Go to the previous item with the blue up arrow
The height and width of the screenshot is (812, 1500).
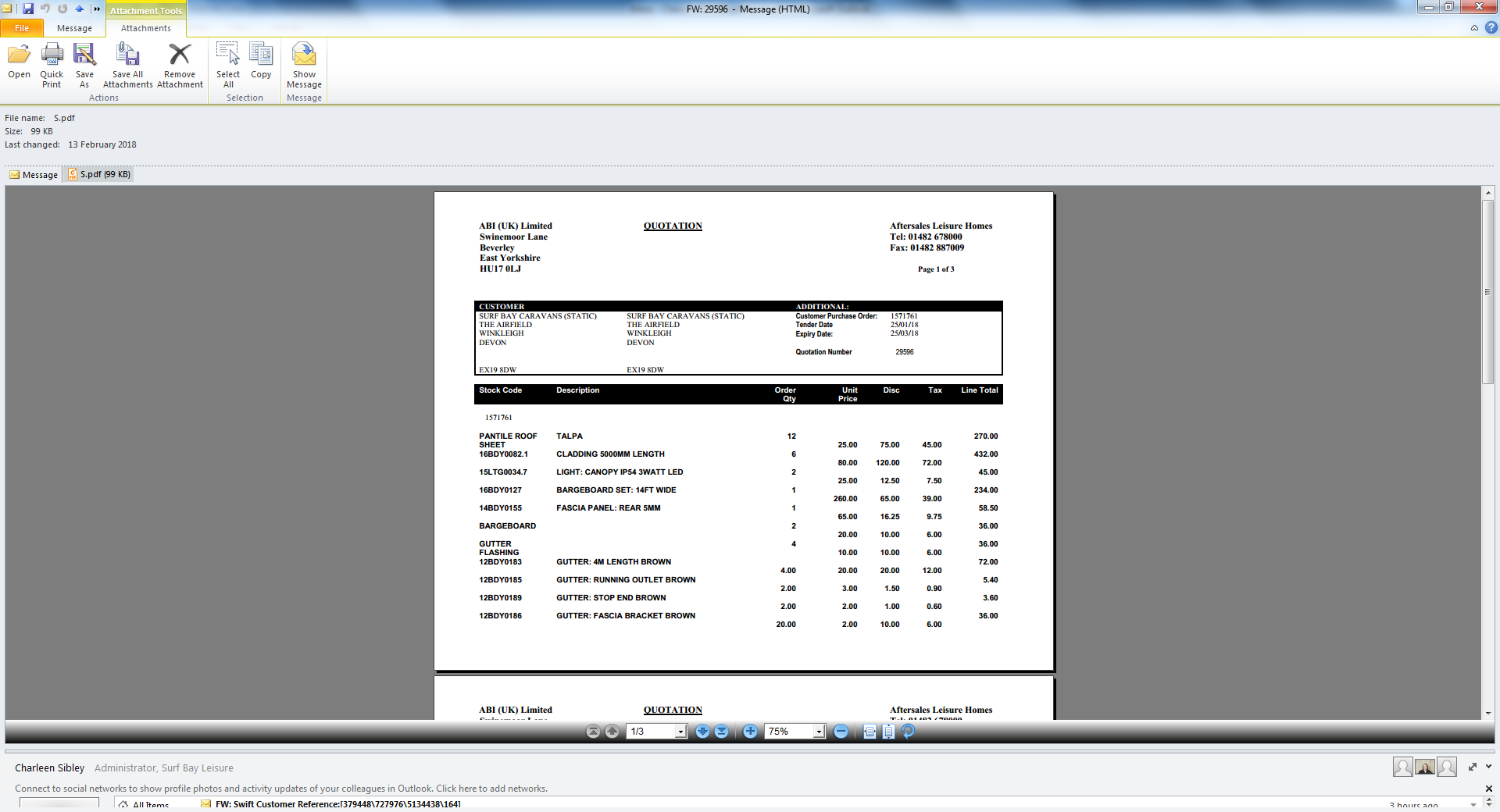(79, 9)
